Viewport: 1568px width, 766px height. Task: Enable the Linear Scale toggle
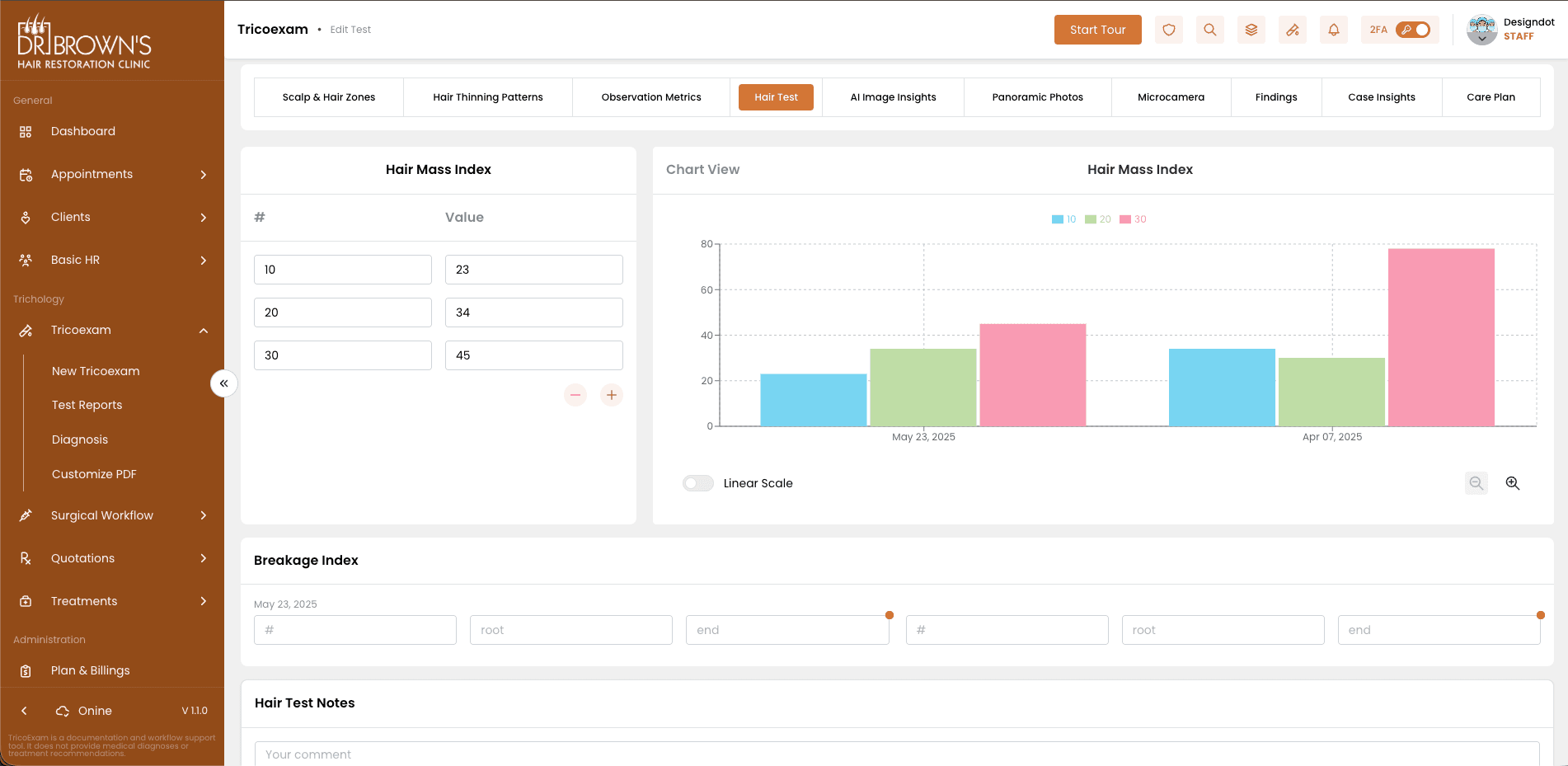(697, 483)
